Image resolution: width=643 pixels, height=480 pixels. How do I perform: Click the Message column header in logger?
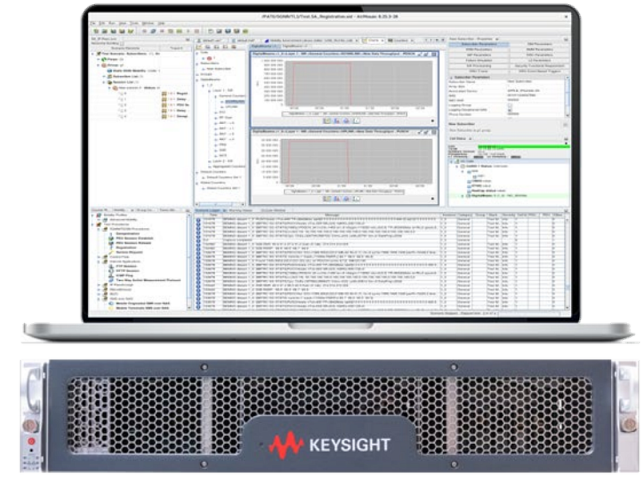332,215
